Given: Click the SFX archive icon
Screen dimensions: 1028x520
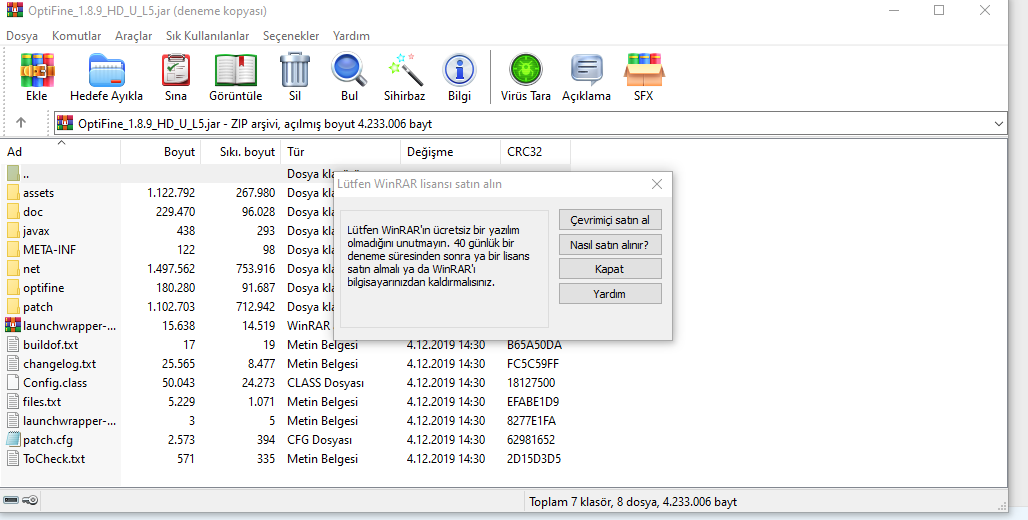Looking at the screenshot, I should coord(644,70).
